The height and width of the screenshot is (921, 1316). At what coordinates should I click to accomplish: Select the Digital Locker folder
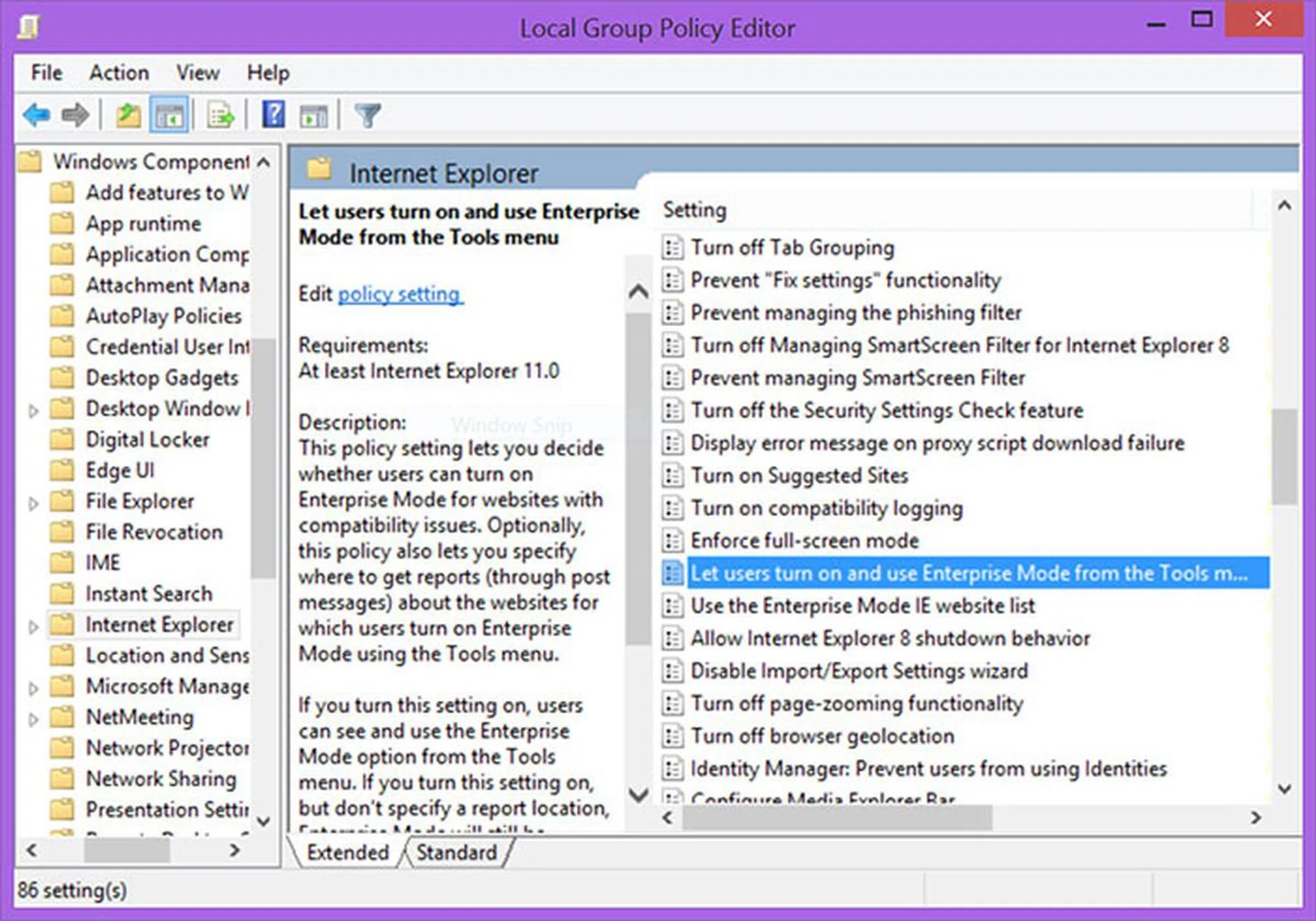147,439
